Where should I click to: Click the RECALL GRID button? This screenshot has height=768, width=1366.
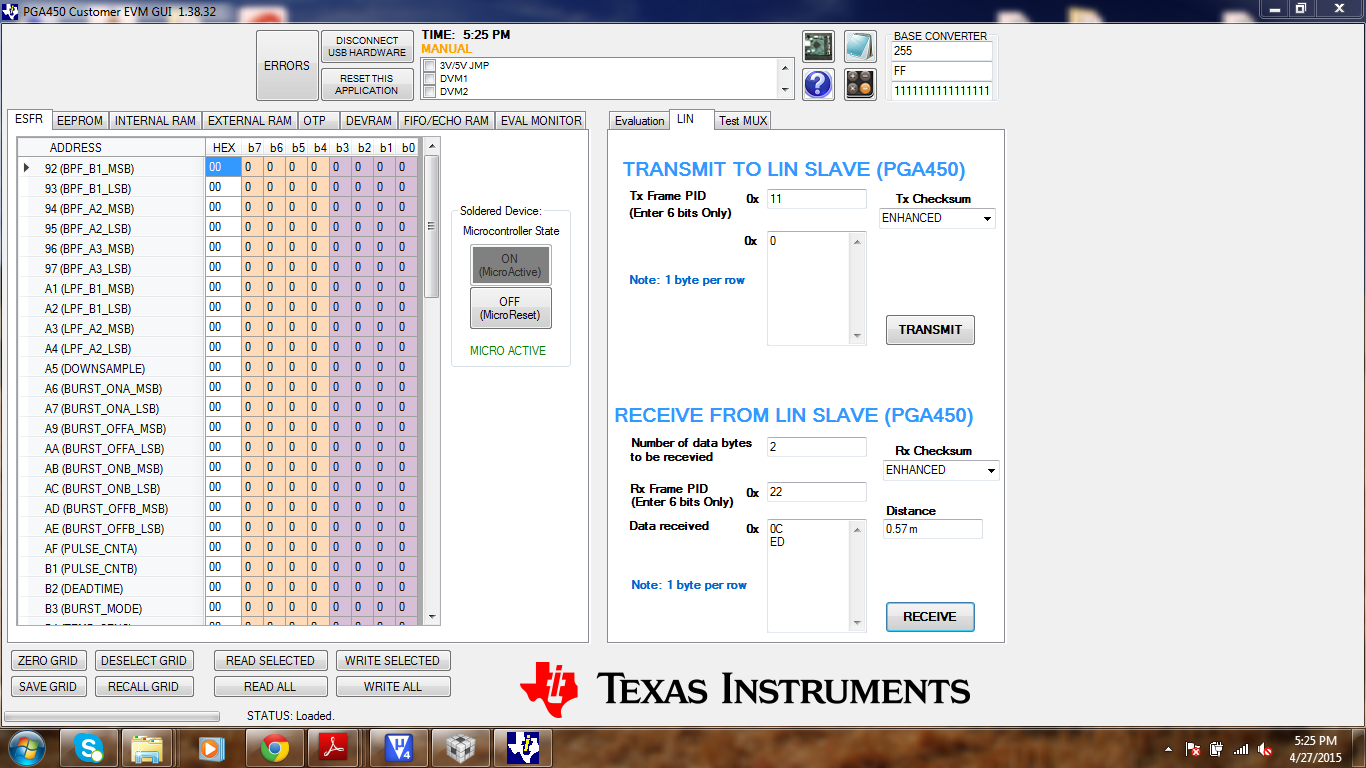[144, 687]
